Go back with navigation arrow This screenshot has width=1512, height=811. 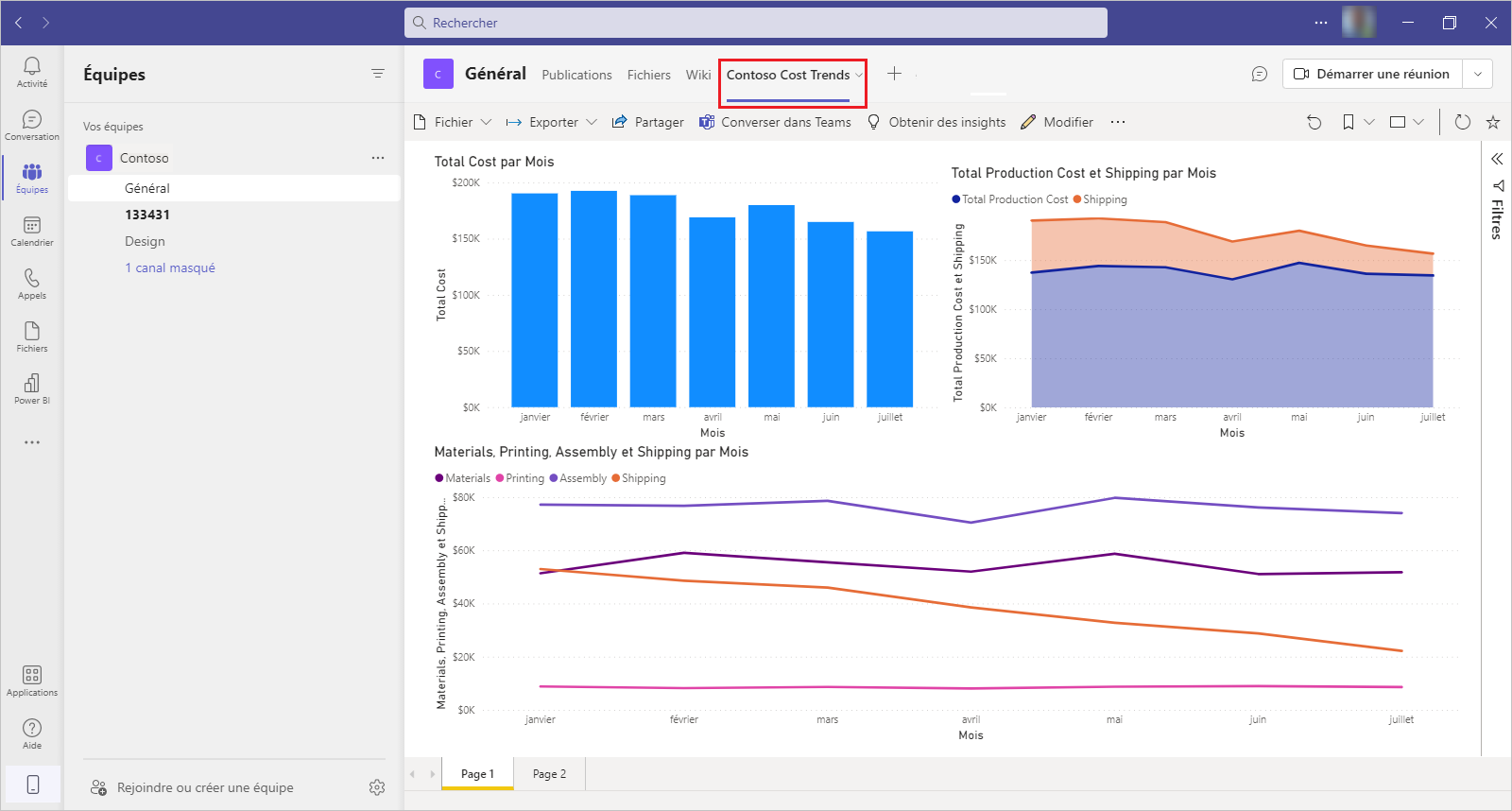click(19, 23)
